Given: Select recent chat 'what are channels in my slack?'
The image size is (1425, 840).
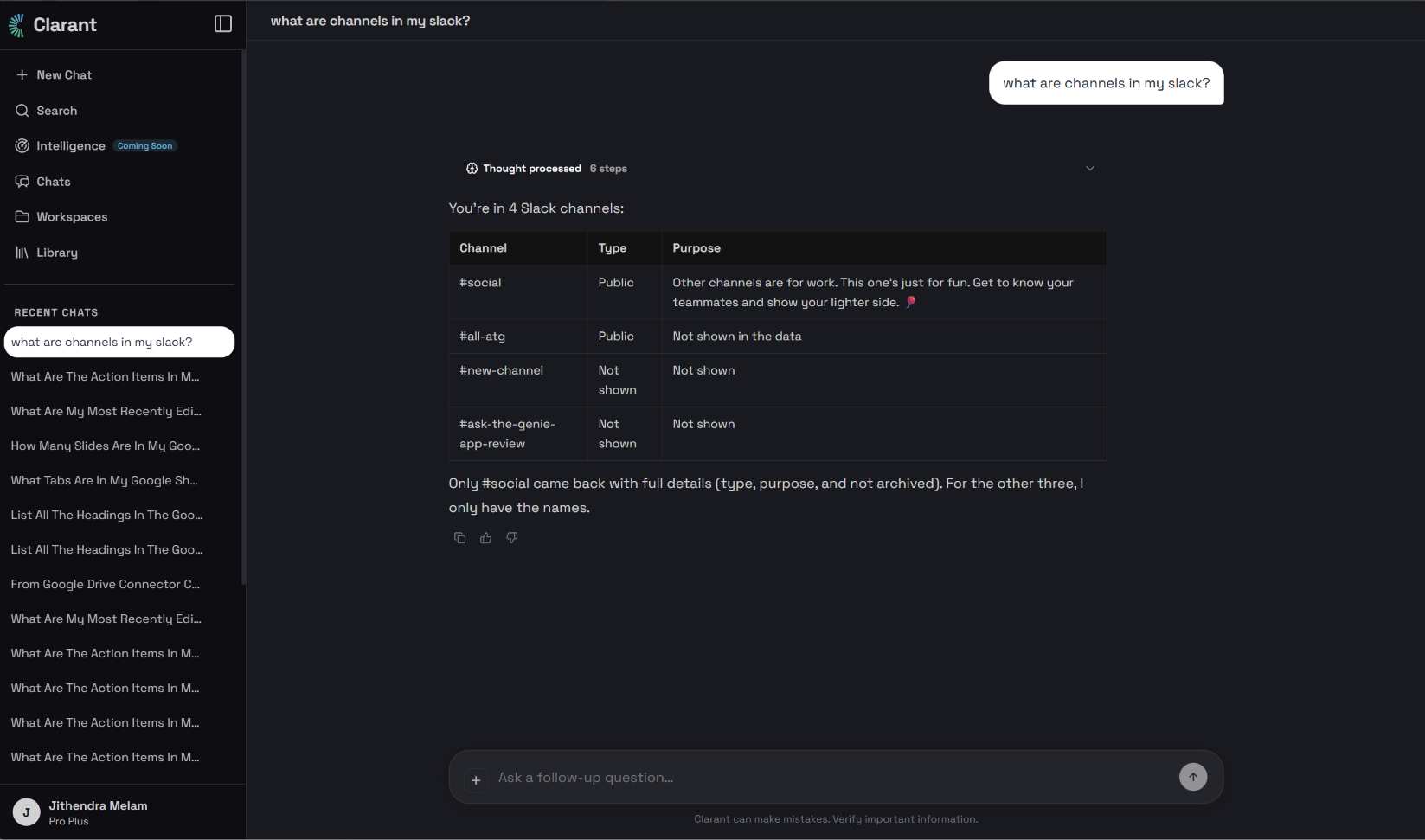Looking at the screenshot, I should pos(119,342).
